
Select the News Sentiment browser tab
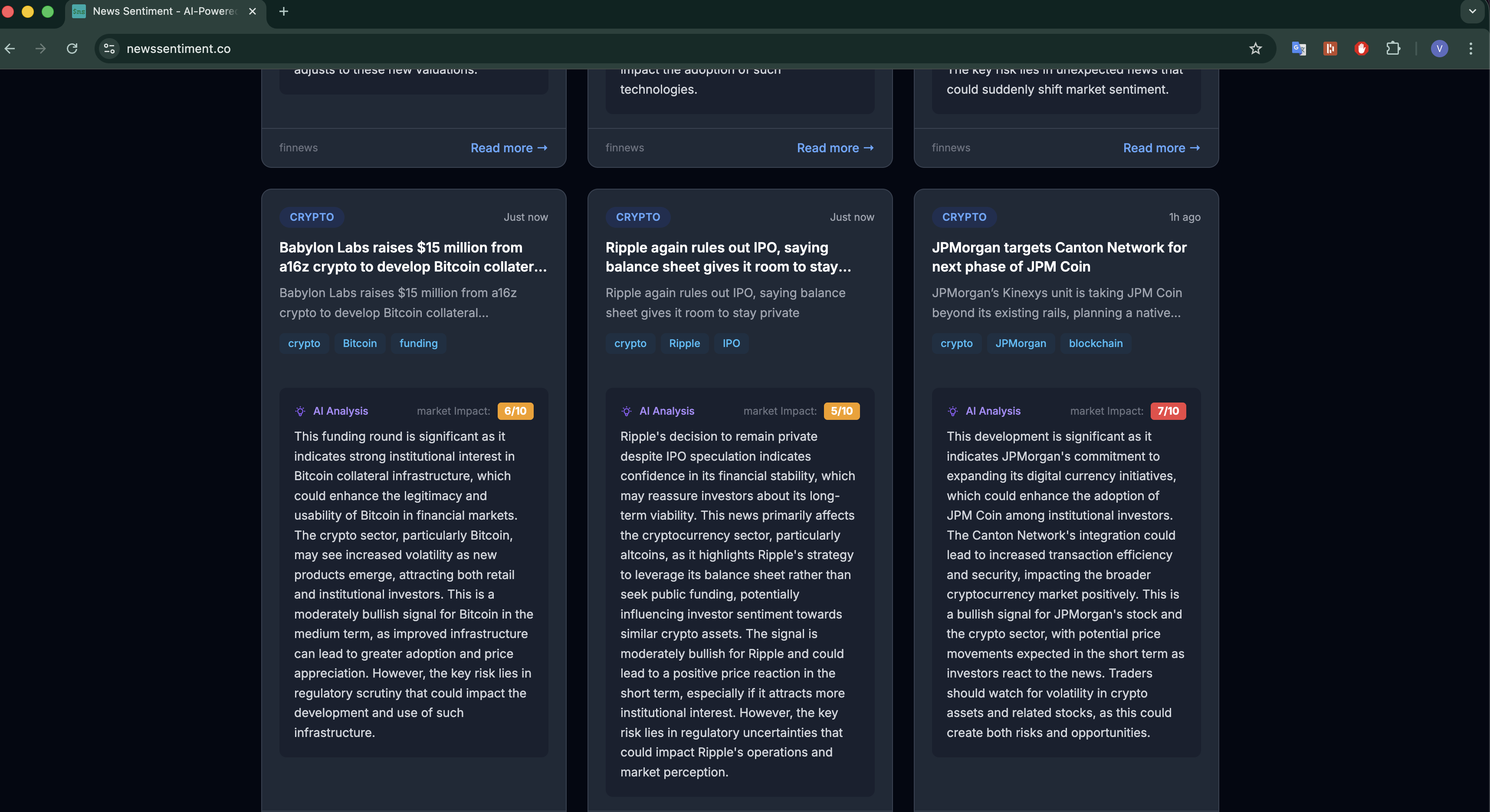[x=162, y=12]
